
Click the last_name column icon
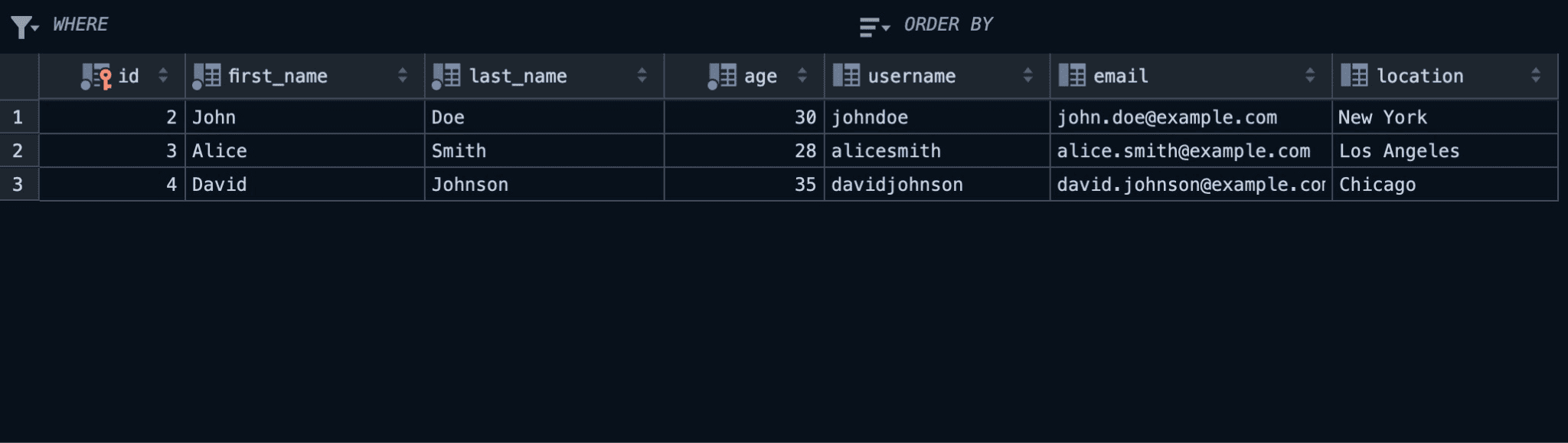click(446, 76)
